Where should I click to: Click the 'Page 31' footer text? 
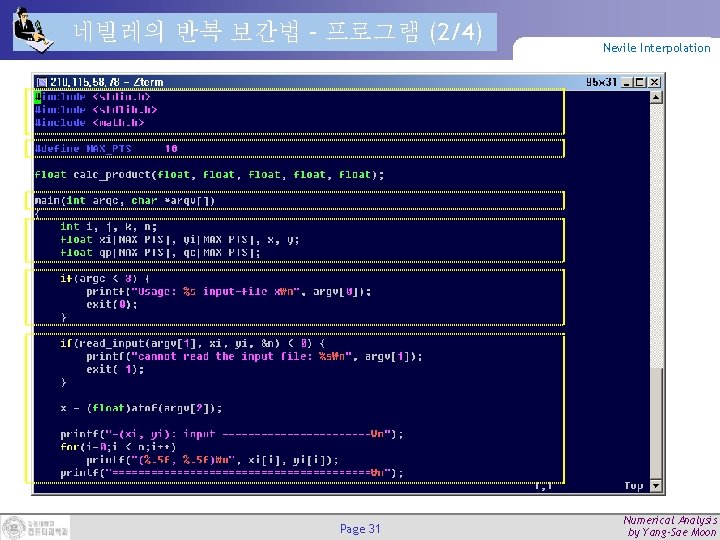tap(360, 529)
